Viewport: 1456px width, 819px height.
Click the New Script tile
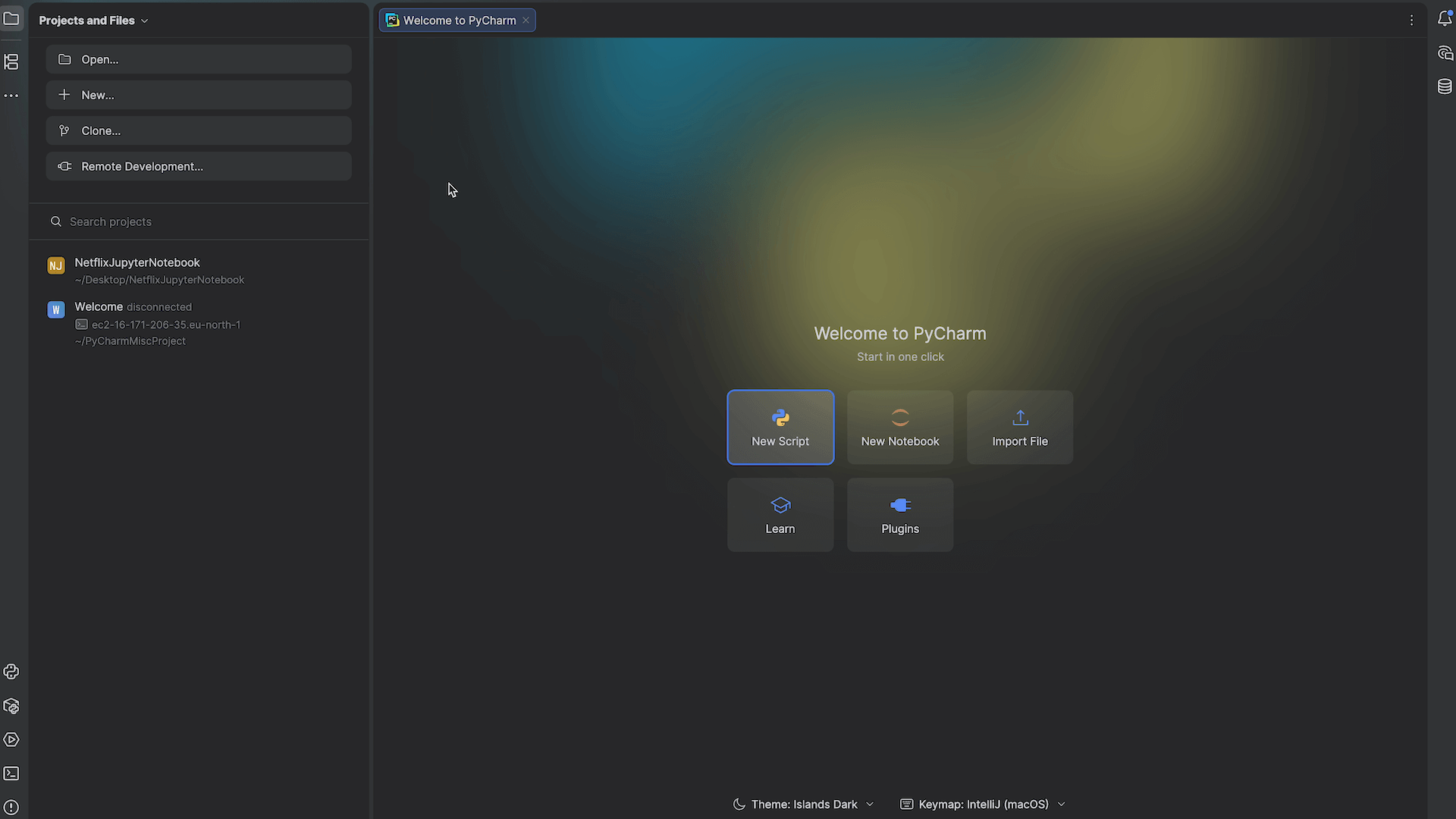tap(780, 428)
